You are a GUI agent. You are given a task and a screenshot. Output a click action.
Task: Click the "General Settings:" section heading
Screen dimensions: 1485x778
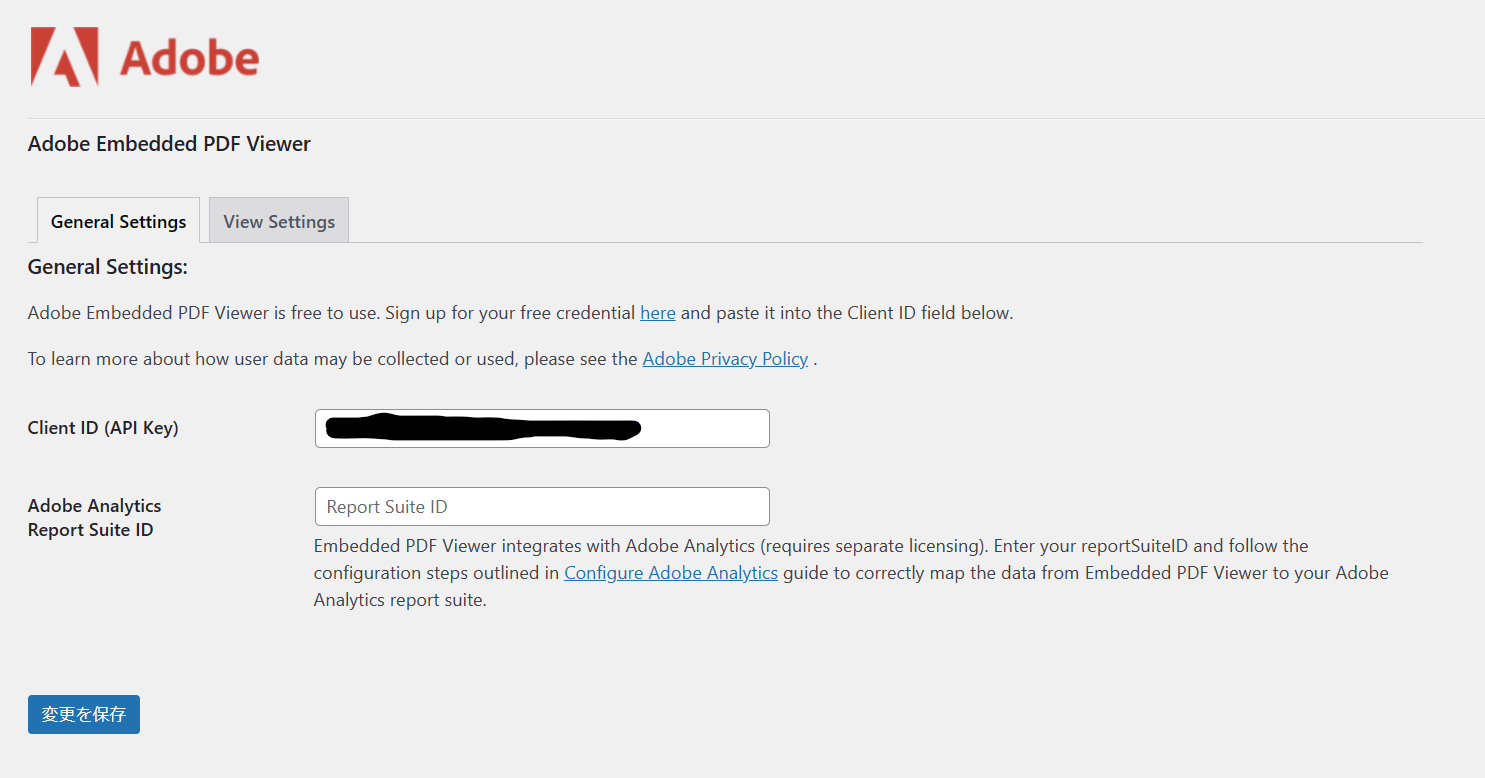(x=107, y=267)
